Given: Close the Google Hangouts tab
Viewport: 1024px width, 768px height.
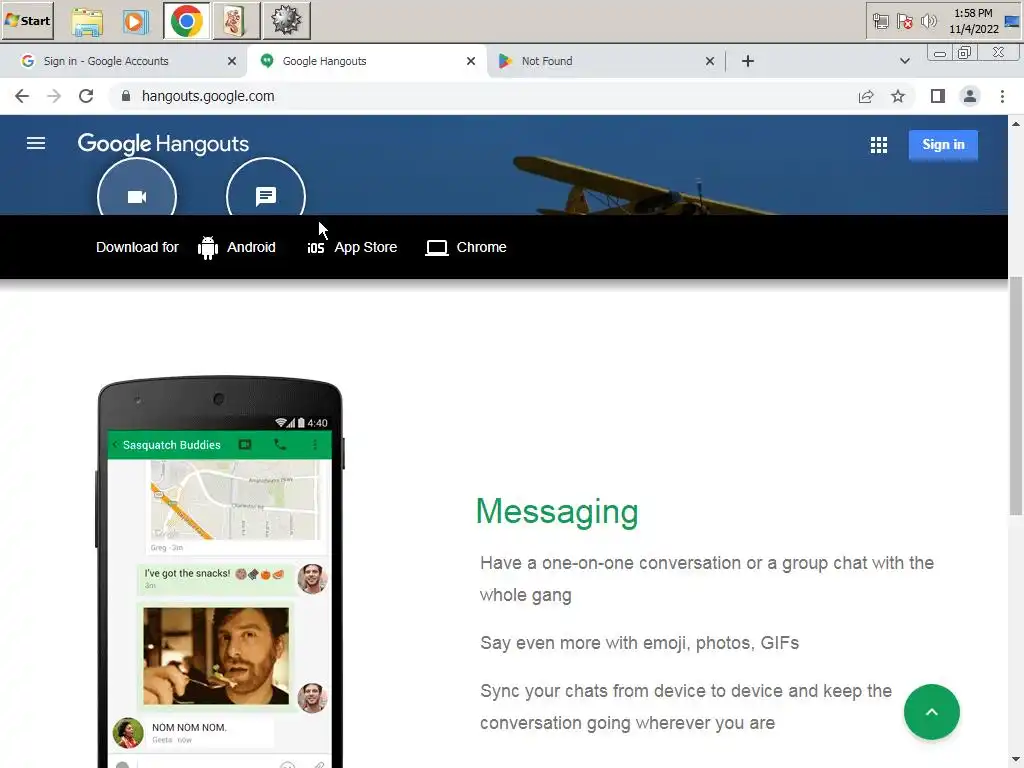Looking at the screenshot, I should click(x=471, y=61).
